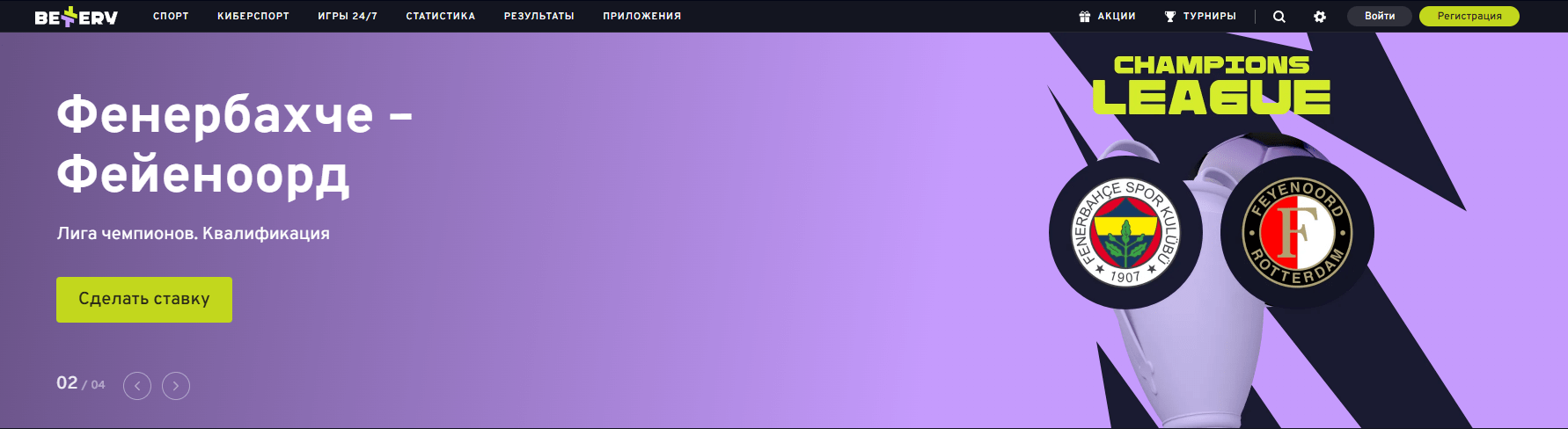The image size is (1568, 429).
Task: Click the trophy icon beside Турниры
Action: pyautogui.click(x=1170, y=16)
